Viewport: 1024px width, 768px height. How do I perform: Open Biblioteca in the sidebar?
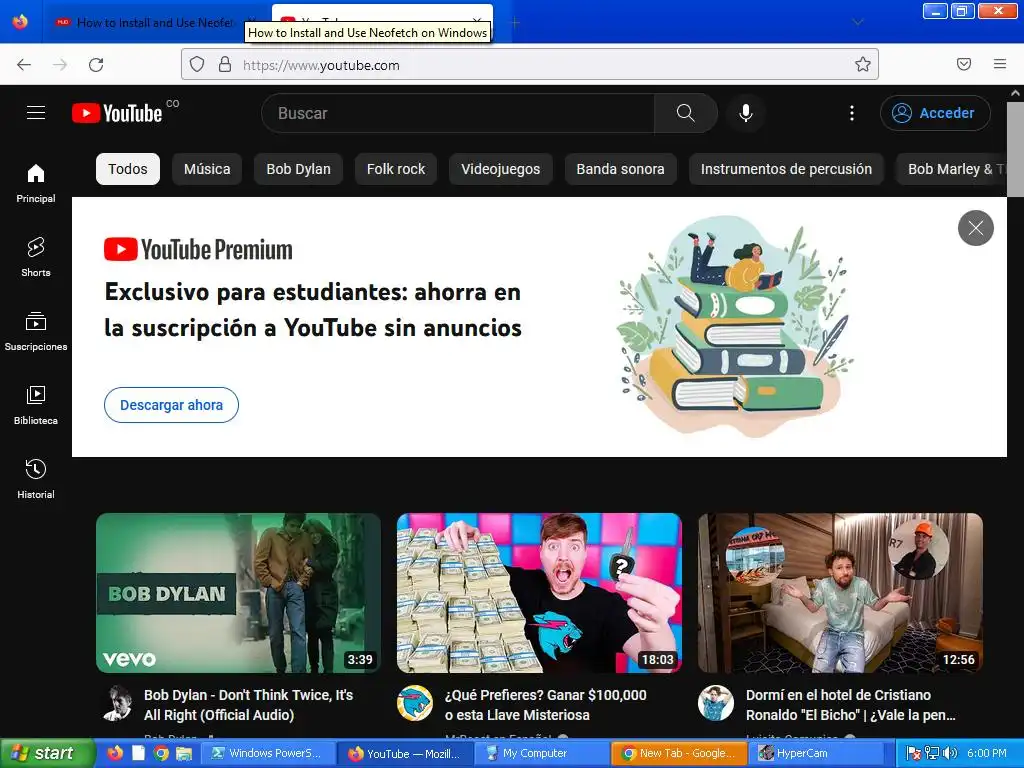(36, 406)
